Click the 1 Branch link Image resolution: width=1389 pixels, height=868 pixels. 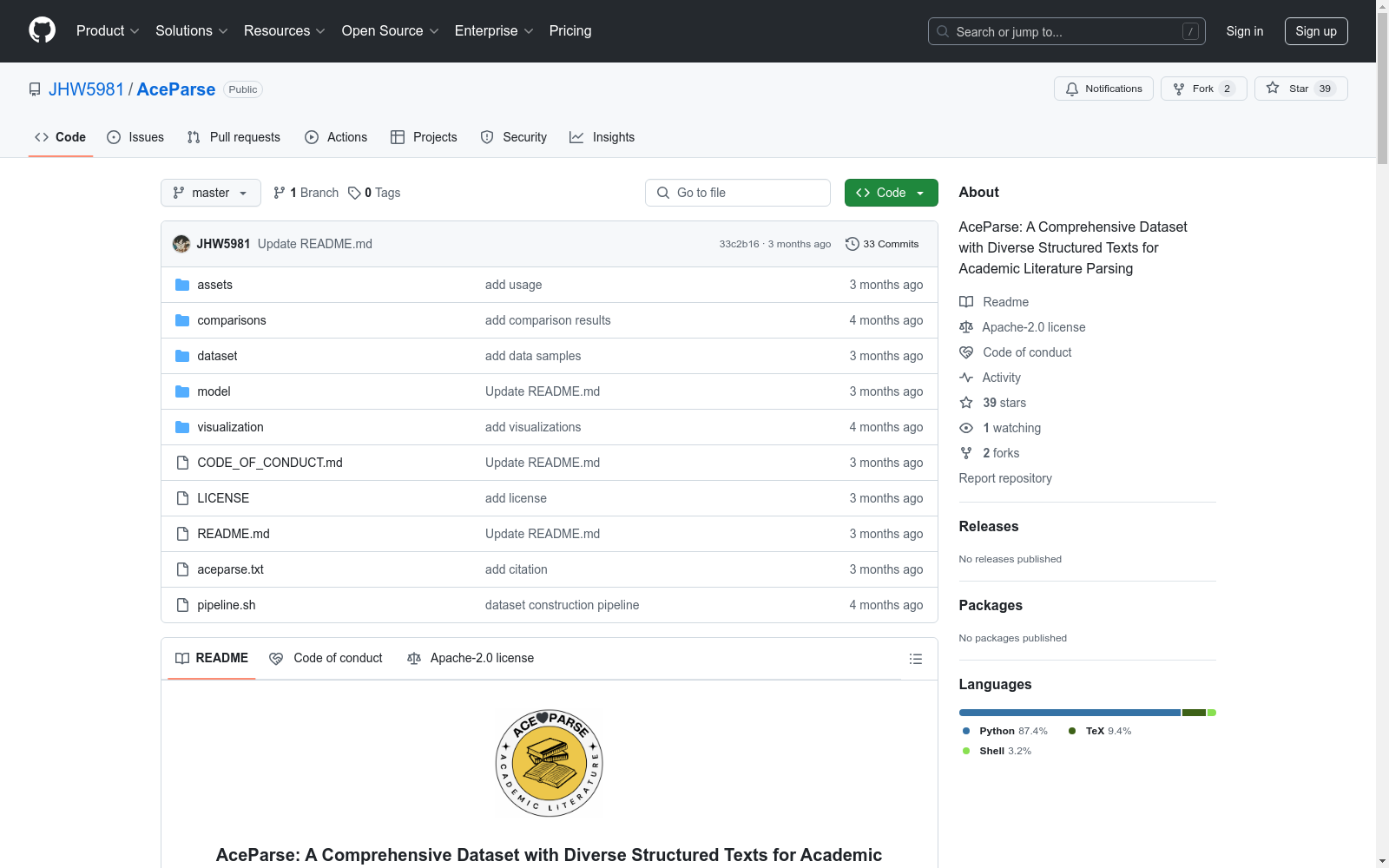(306, 193)
